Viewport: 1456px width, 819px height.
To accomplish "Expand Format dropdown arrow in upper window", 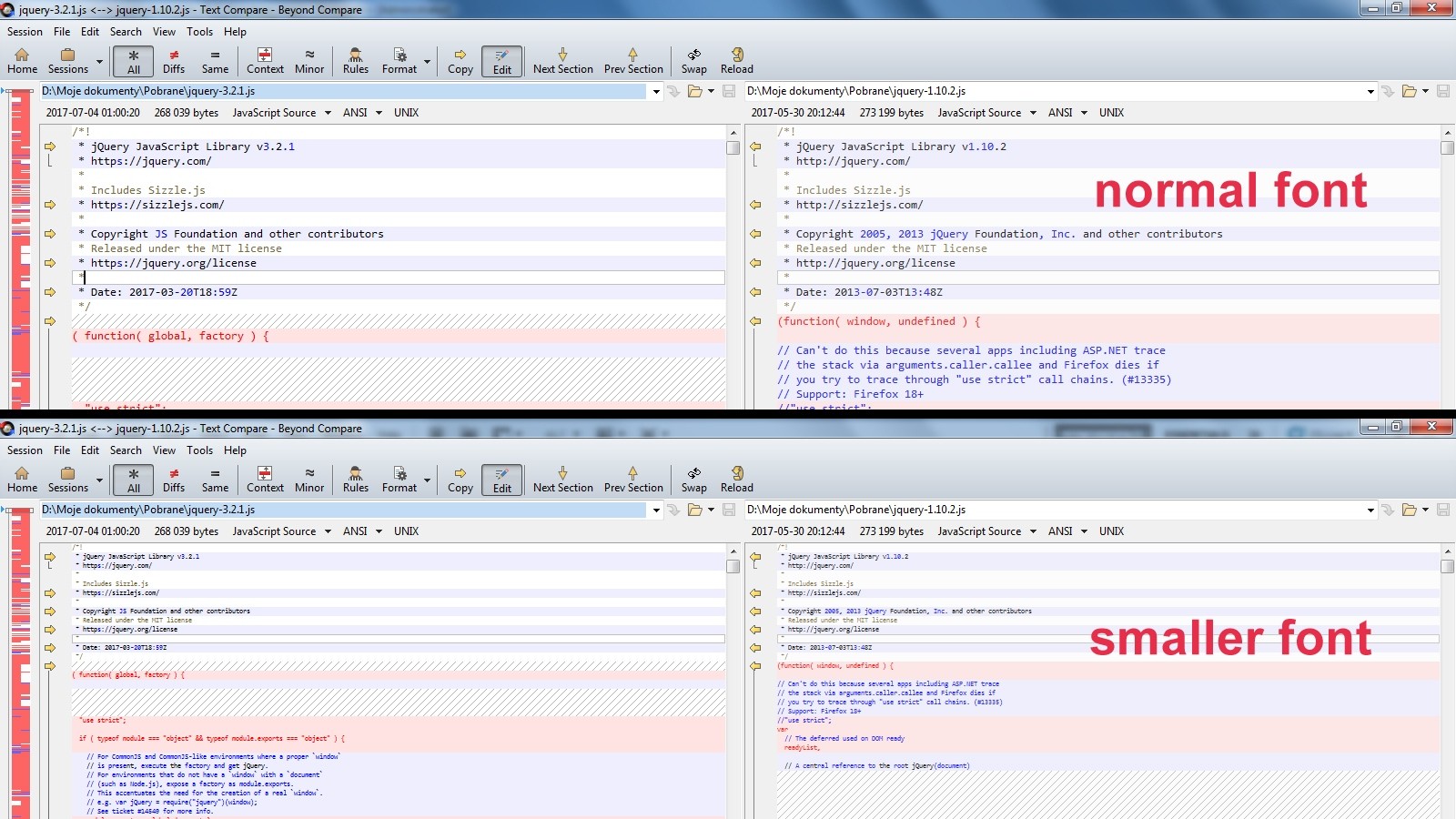I will pos(427,61).
